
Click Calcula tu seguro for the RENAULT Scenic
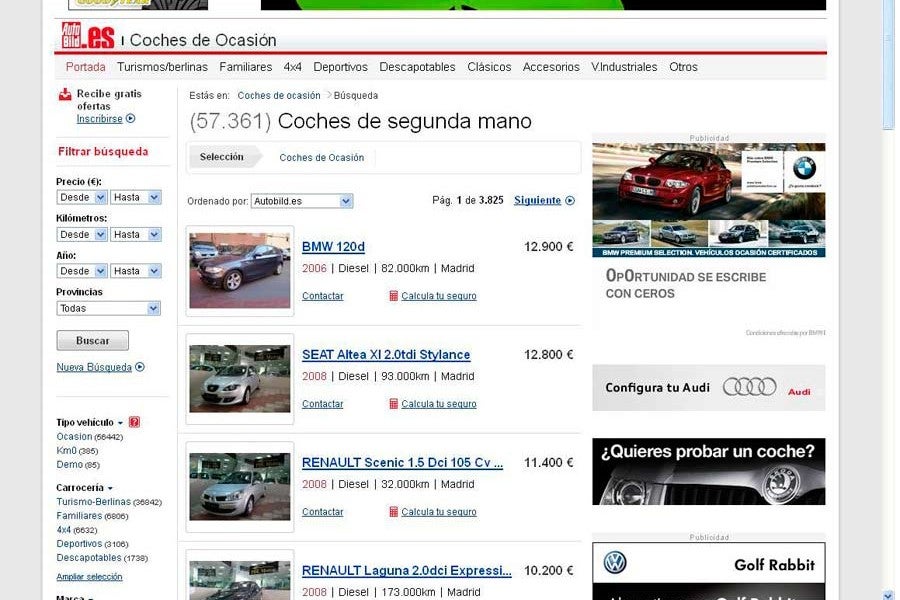[439, 512]
